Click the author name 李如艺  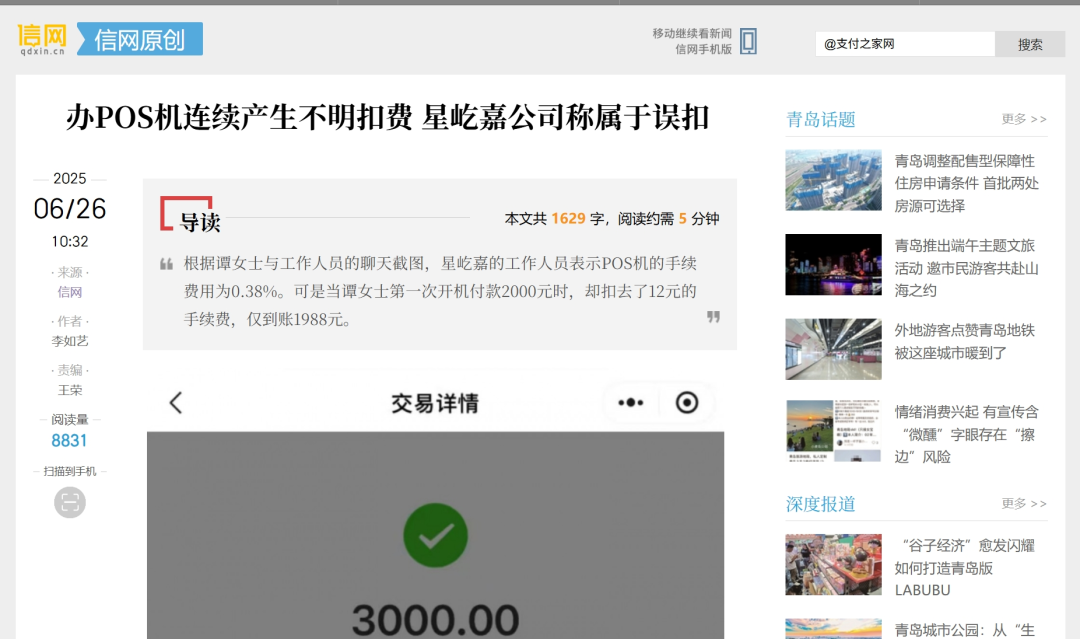pyautogui.click(x=70, y=341)
